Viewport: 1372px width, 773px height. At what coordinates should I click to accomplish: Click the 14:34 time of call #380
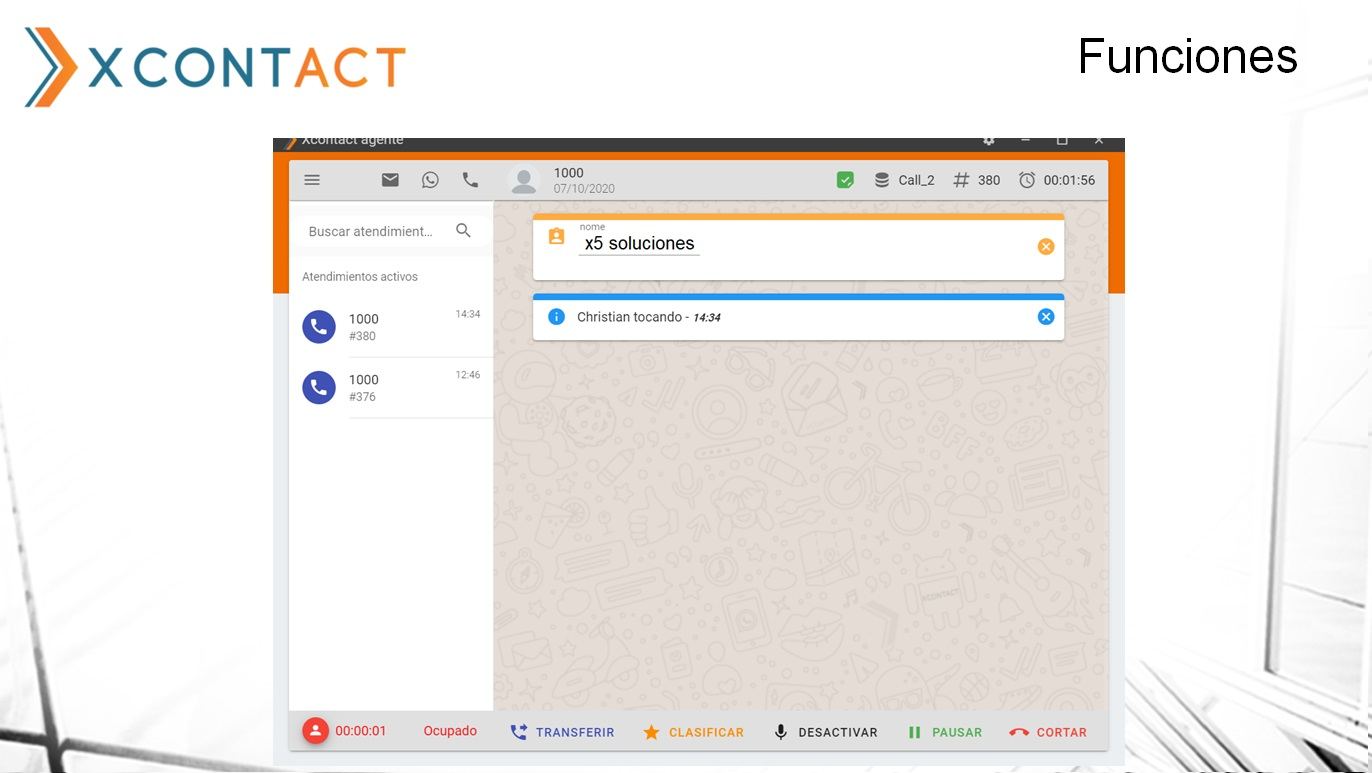[468, 314]
